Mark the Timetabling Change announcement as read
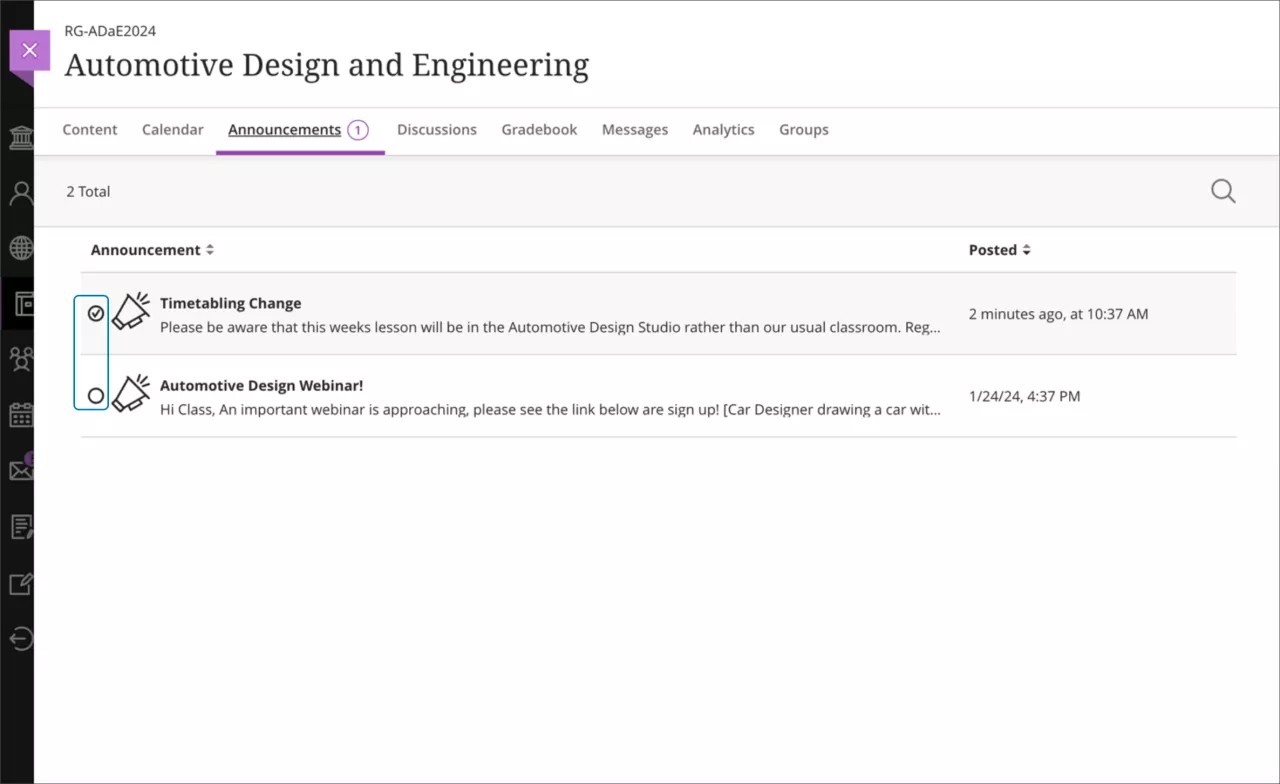1280x784 pixels. click(x=94, y=313)
